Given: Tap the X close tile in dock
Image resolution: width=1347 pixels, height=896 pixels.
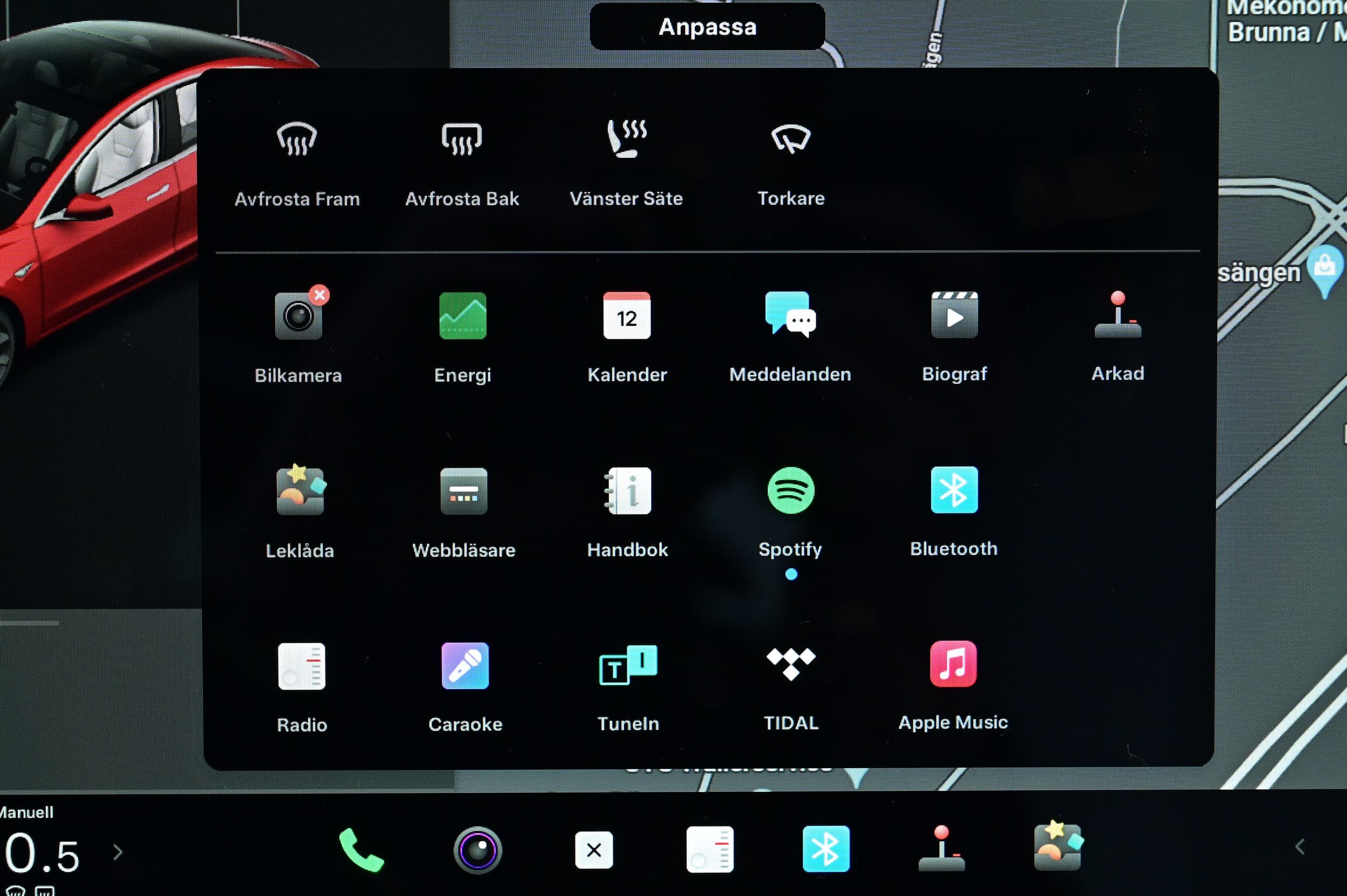Looking at the screenshot, I should 594,850.
